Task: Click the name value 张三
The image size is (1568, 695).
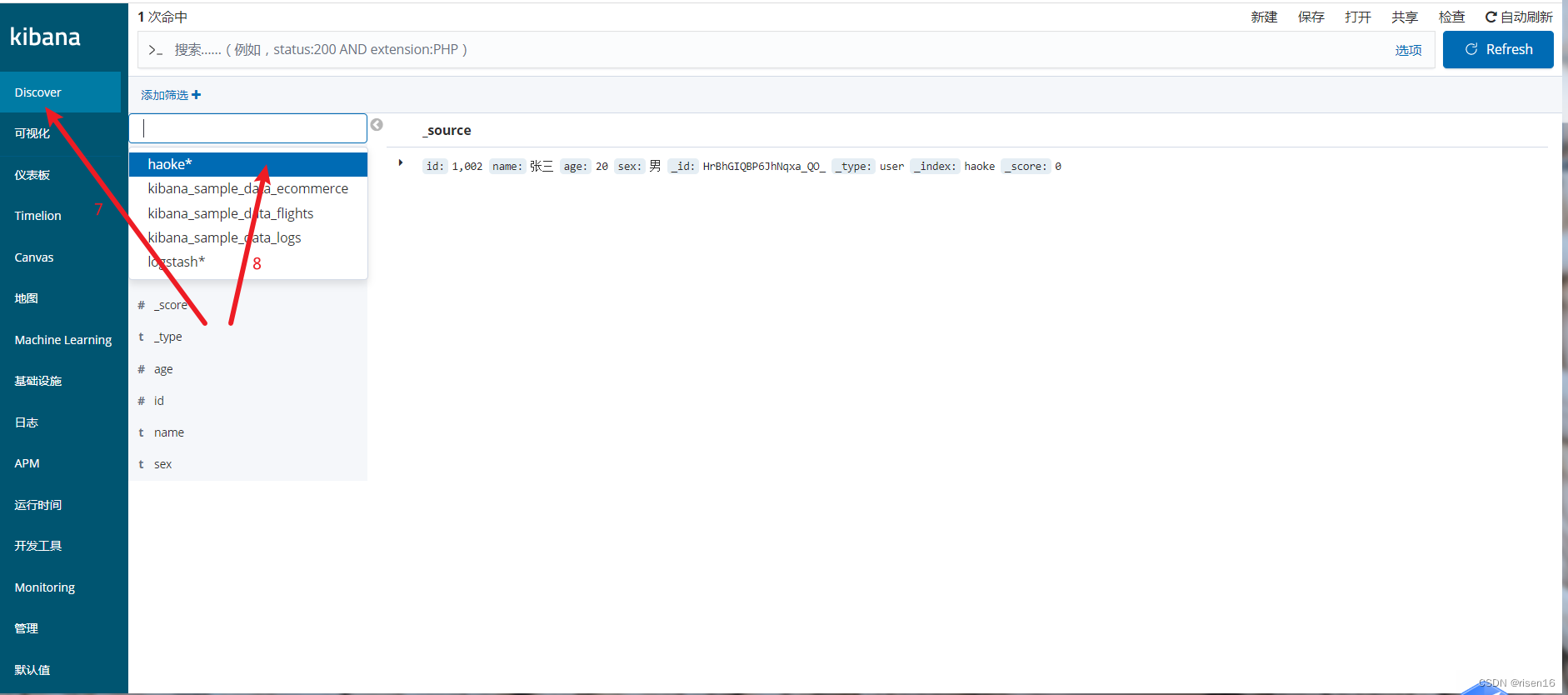Action: [x=542, y=167]
